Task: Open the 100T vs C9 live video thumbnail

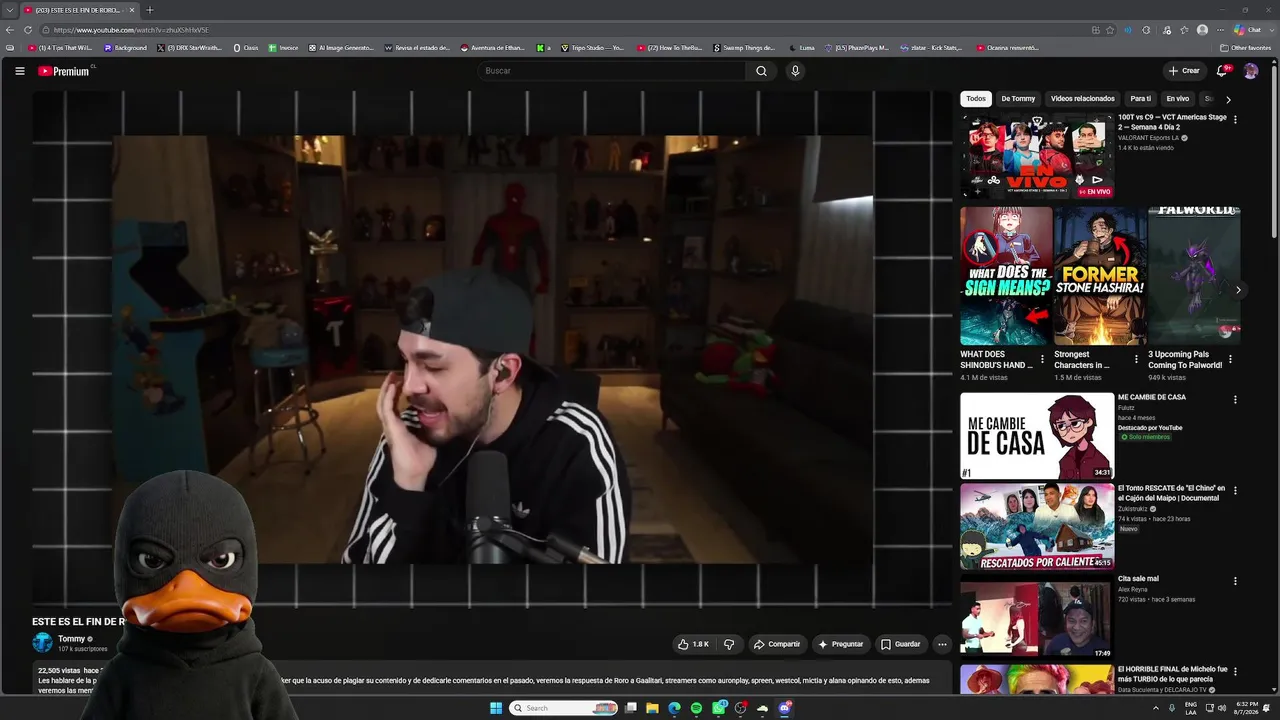Action: point(1037,156)
